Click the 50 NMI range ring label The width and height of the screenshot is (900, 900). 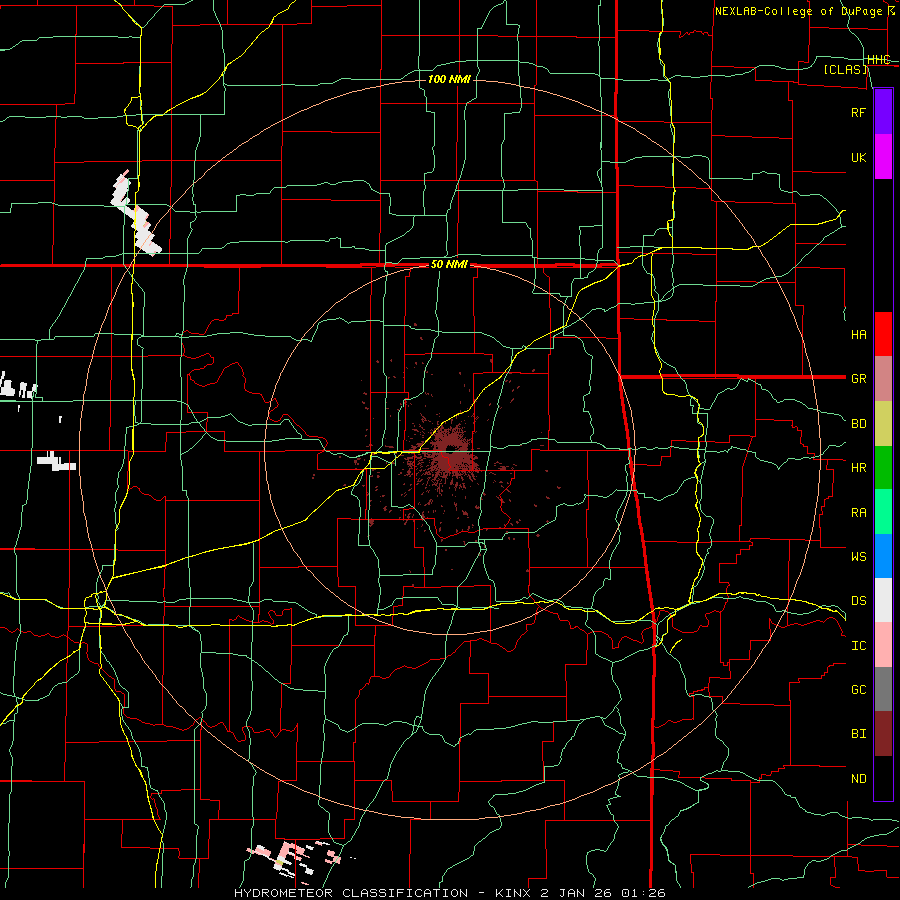[x=449, y=265]
